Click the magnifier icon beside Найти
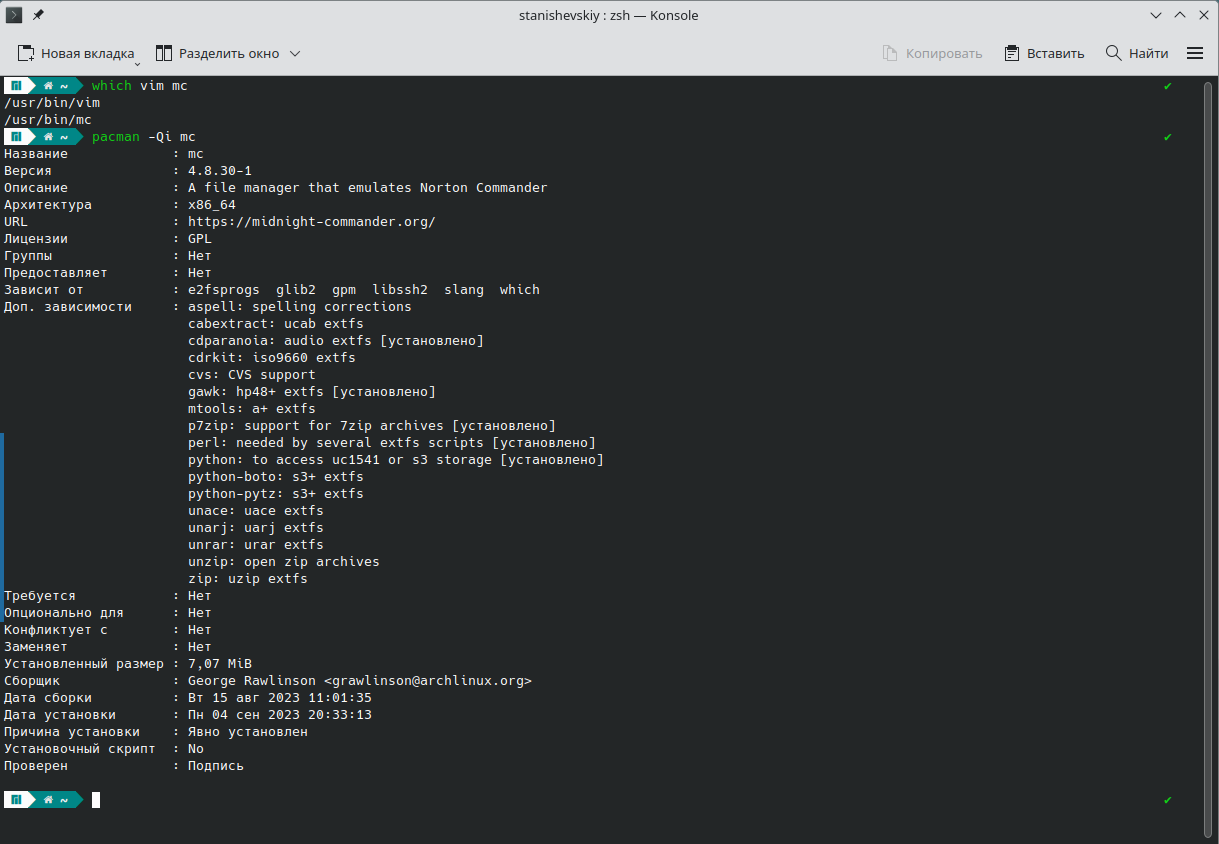 tap(1113, 53)
